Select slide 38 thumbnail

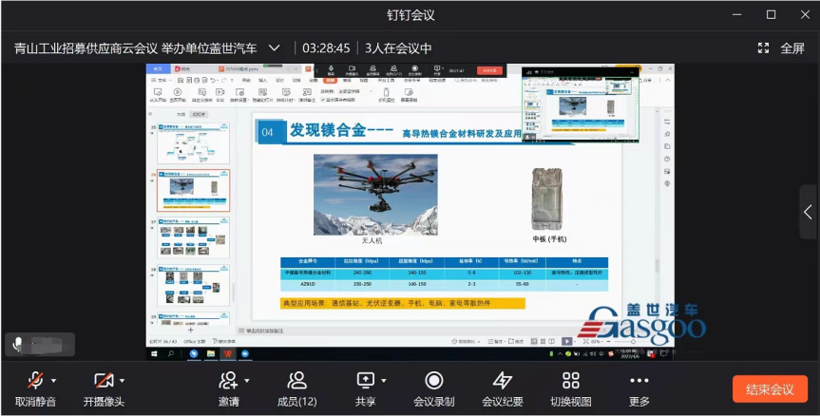tap(193, 285)
